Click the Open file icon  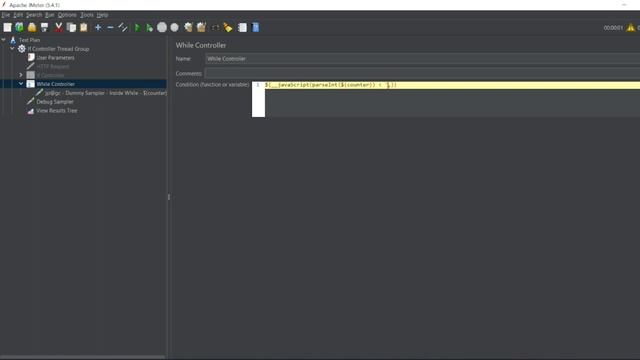[32, 27]
